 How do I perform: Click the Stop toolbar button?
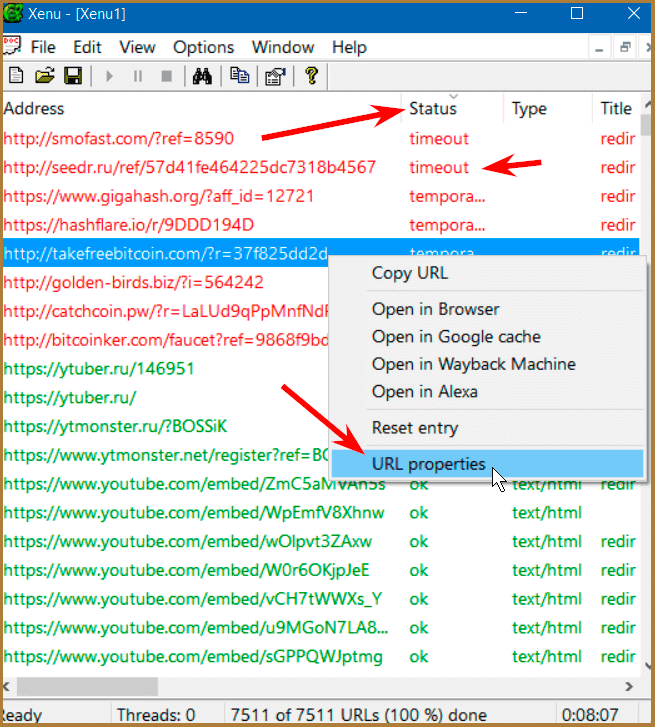166,76
